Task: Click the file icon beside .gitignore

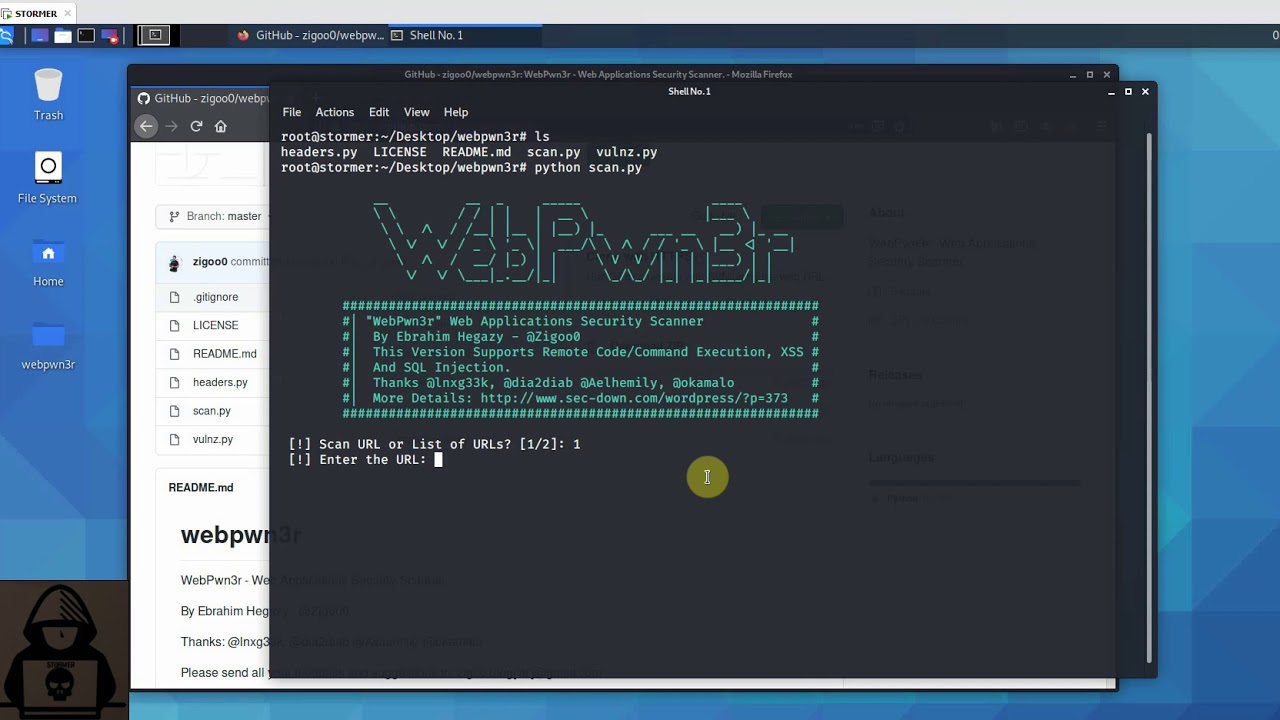Action: 174,297
